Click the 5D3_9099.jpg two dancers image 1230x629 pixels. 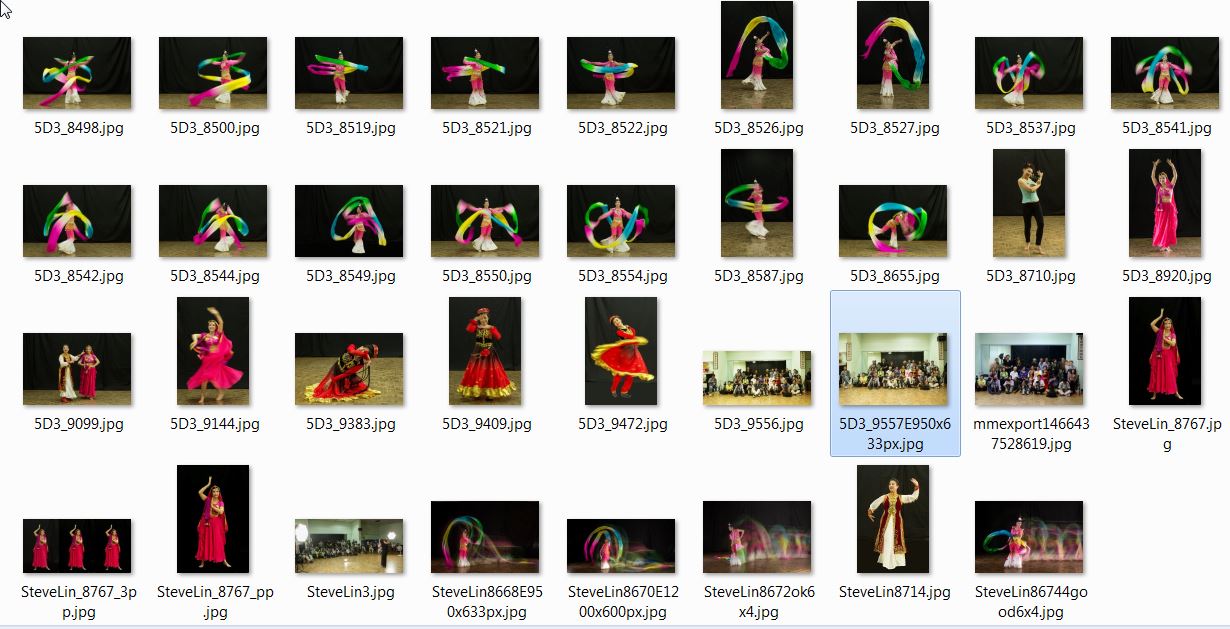point(77,370)
